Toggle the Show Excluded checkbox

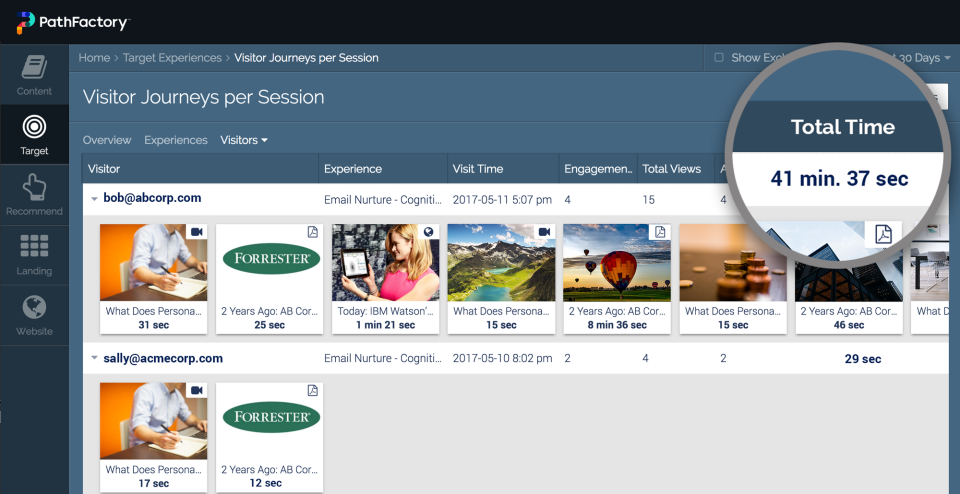point(719,58)
